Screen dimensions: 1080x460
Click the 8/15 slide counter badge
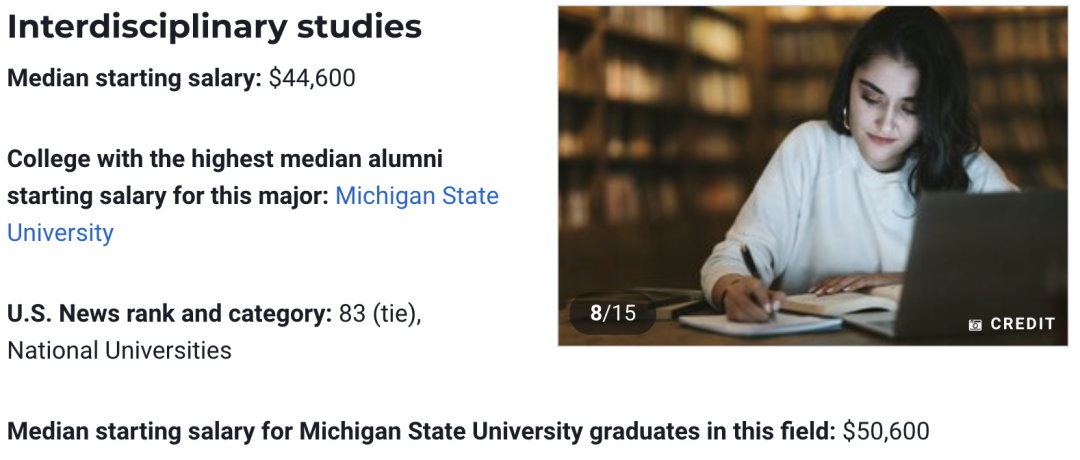[613, 313]
